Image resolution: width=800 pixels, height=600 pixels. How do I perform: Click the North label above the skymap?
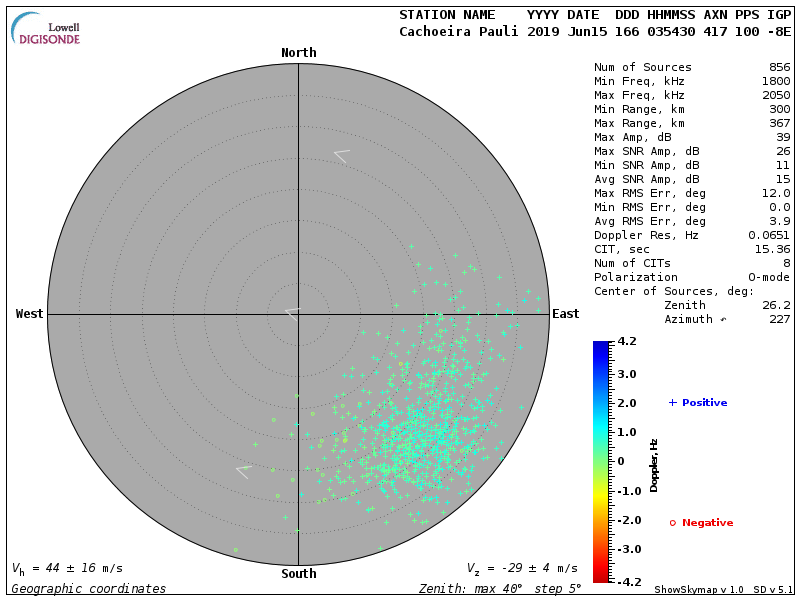pyautogui.click(x=298, y=53)
